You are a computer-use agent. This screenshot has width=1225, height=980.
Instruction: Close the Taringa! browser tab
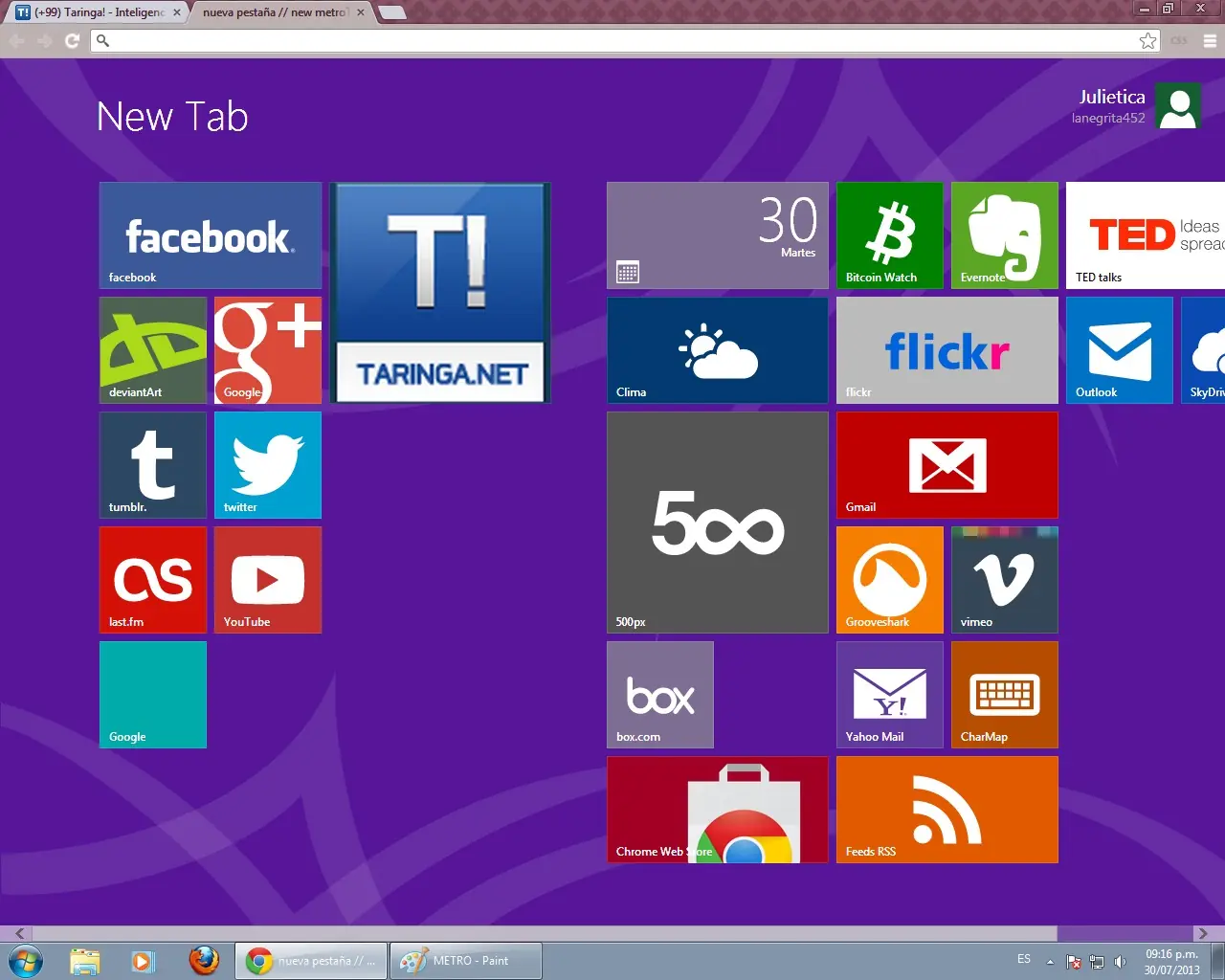tap(176, 12)
